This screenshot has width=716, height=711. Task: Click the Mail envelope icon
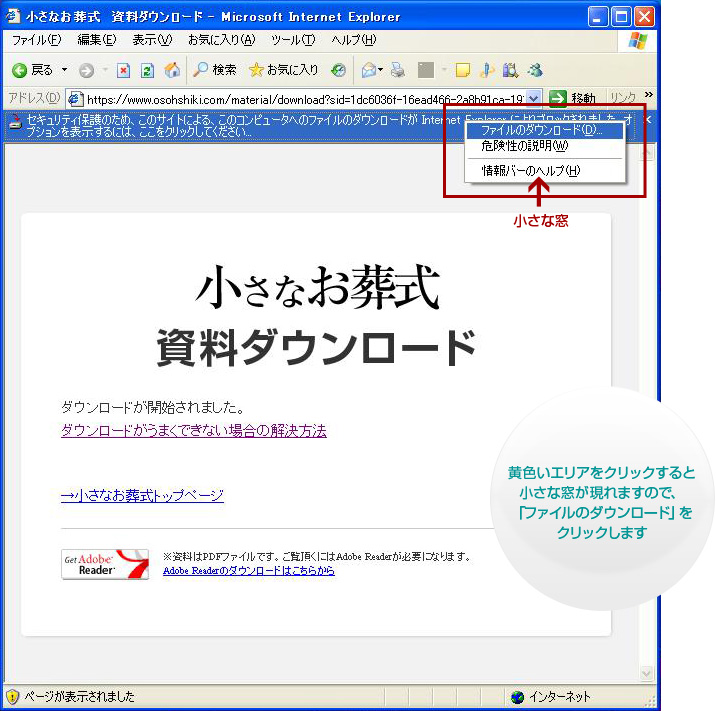pyautogui.click(x=369, y=70)
